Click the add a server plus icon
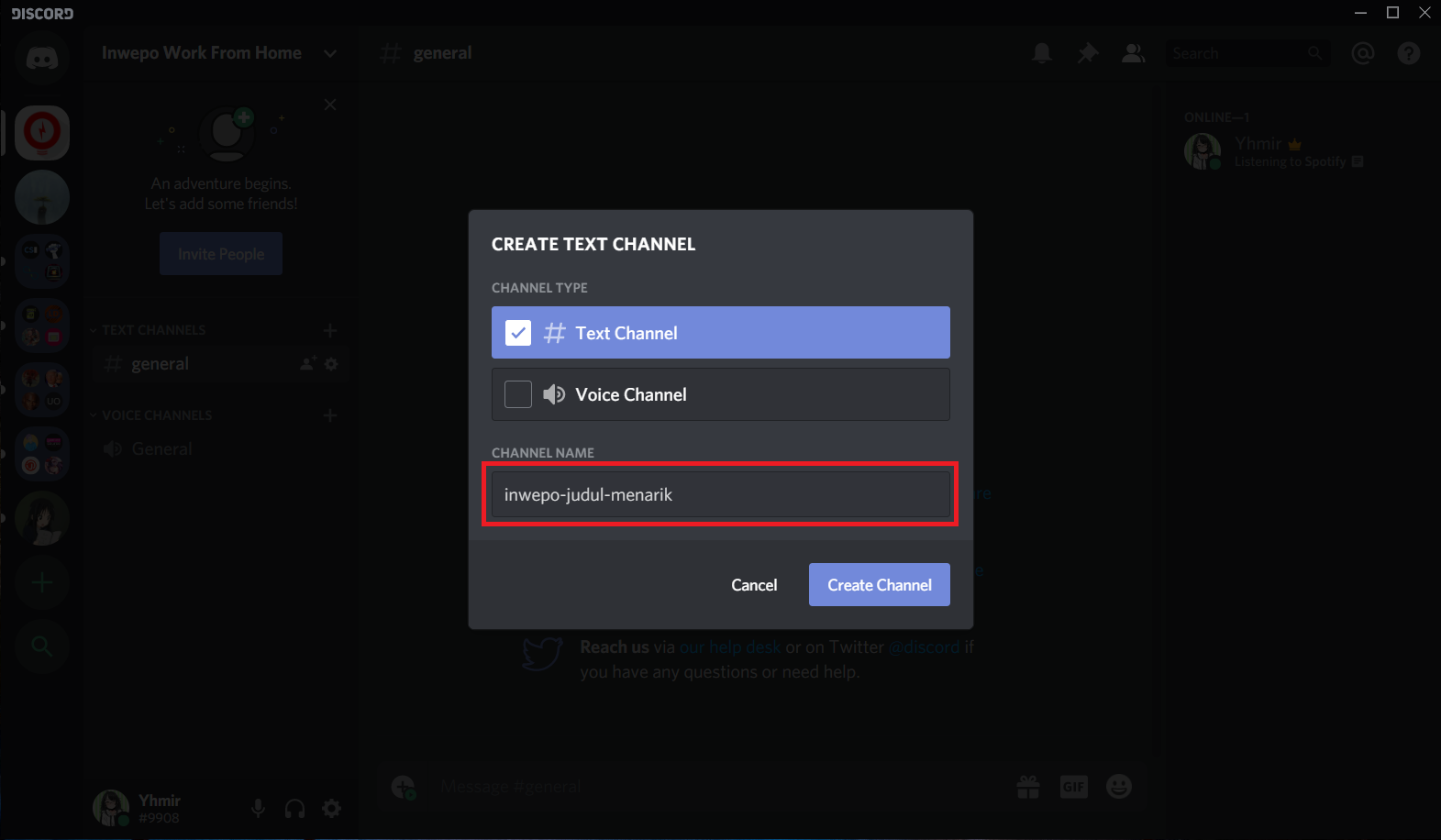1441x840 pixels. [42, 582]
